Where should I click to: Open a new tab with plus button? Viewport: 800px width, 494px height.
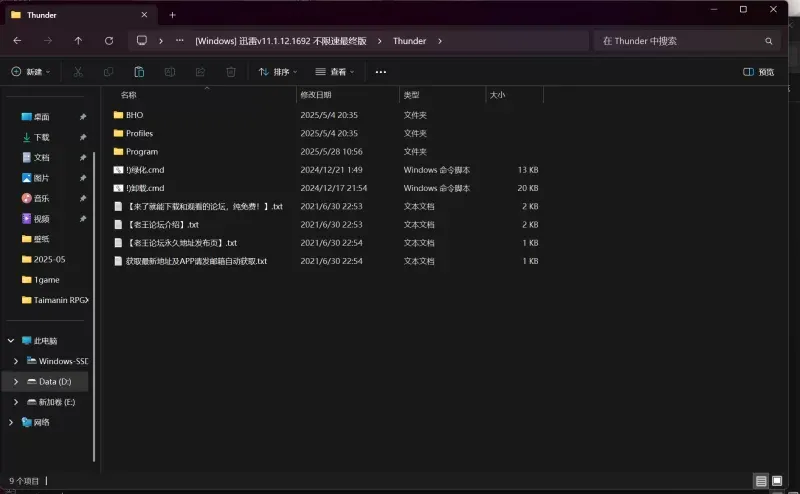coord(172,15)
